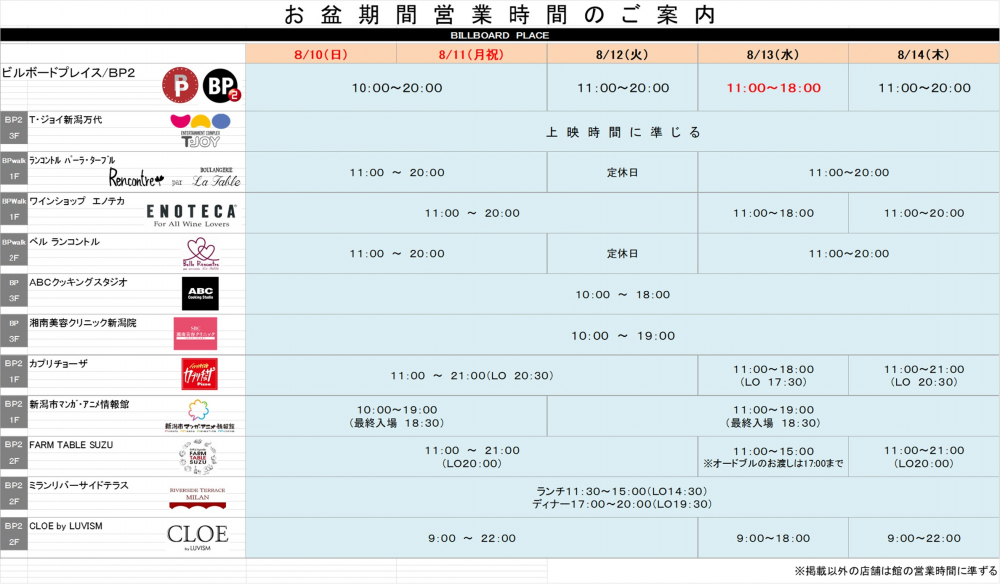
Task: Select ベル ランコントル's 8/13–8/14 "11:00～20:00" cell
Action: click(849, 253)
